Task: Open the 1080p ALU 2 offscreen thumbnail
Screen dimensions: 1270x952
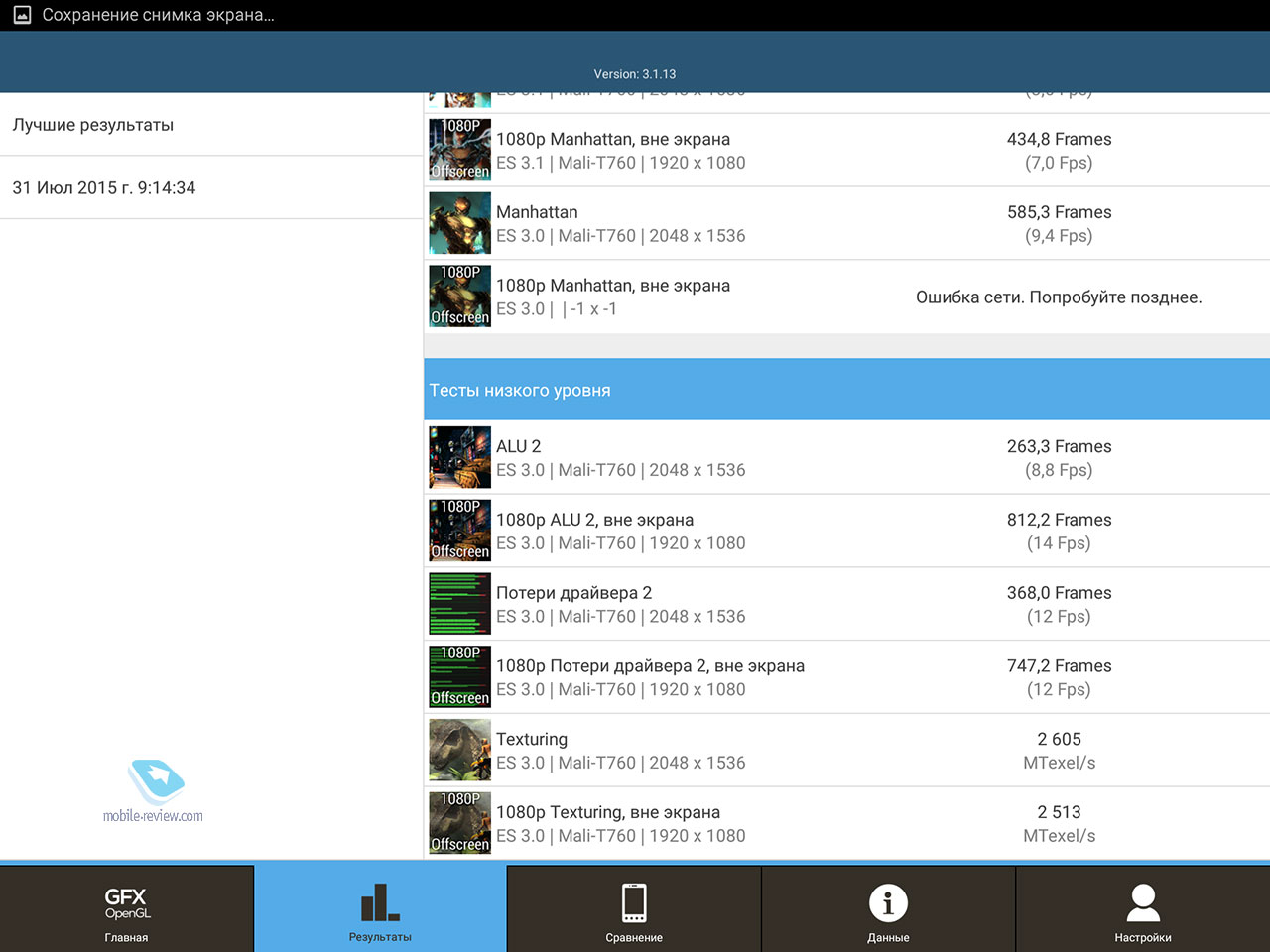Action: click(x=459, y=531)
